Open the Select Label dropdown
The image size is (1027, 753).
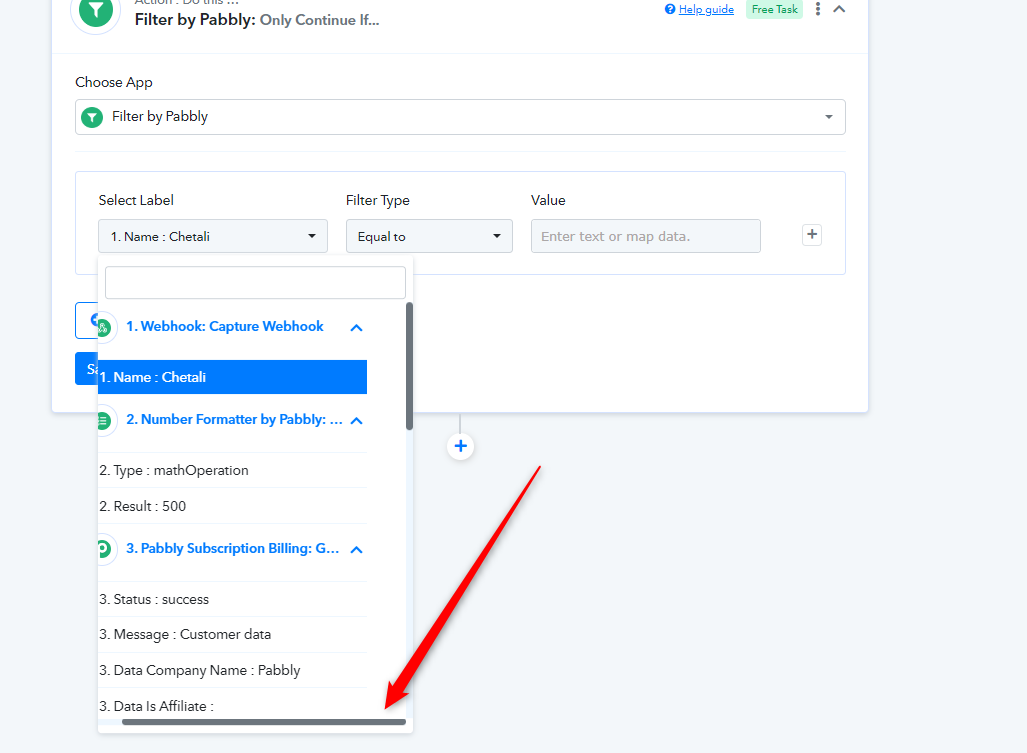(x=213, y=236)
